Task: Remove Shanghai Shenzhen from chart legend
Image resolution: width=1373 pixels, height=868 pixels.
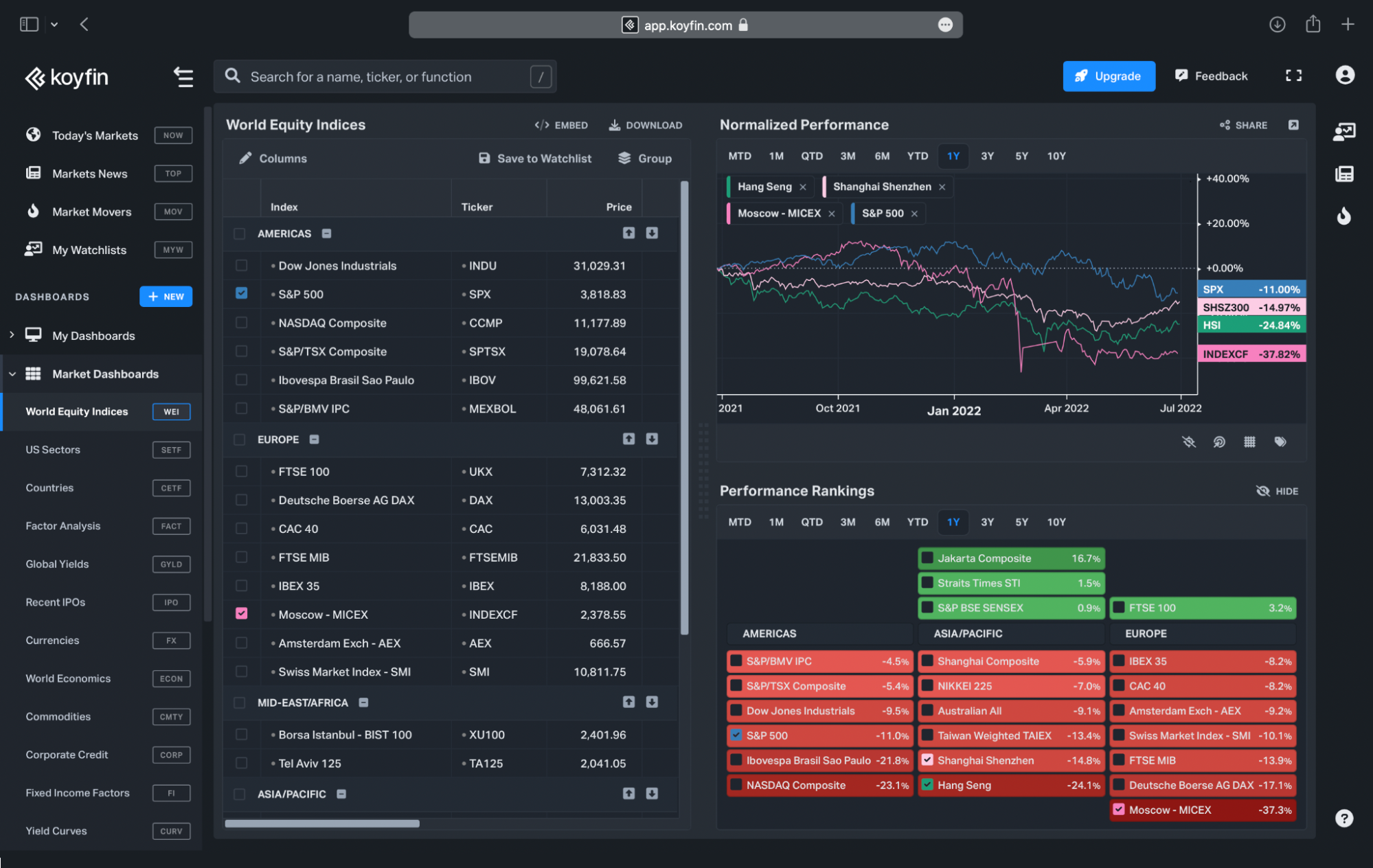Action: [x=942, y=187]
